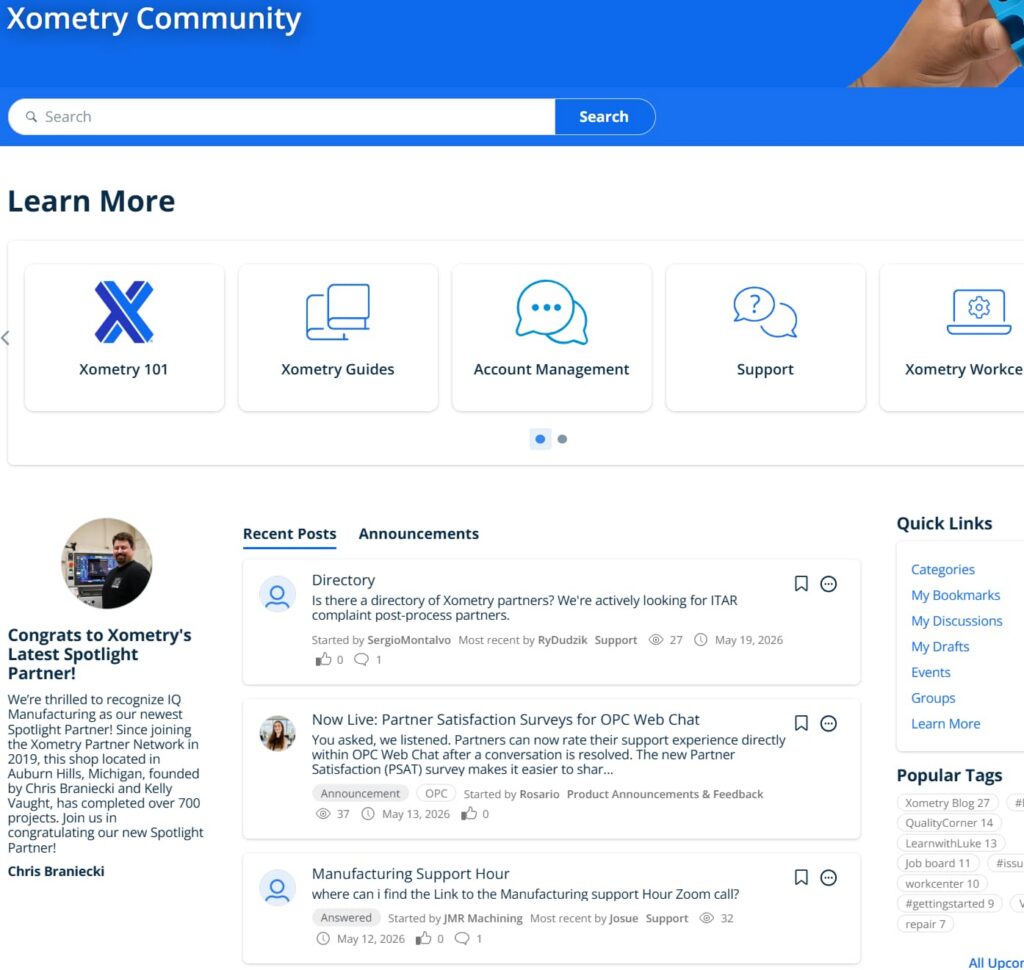Click comment icon on Directory post
Screen dimensions: 1024x970
pos(361,660)
